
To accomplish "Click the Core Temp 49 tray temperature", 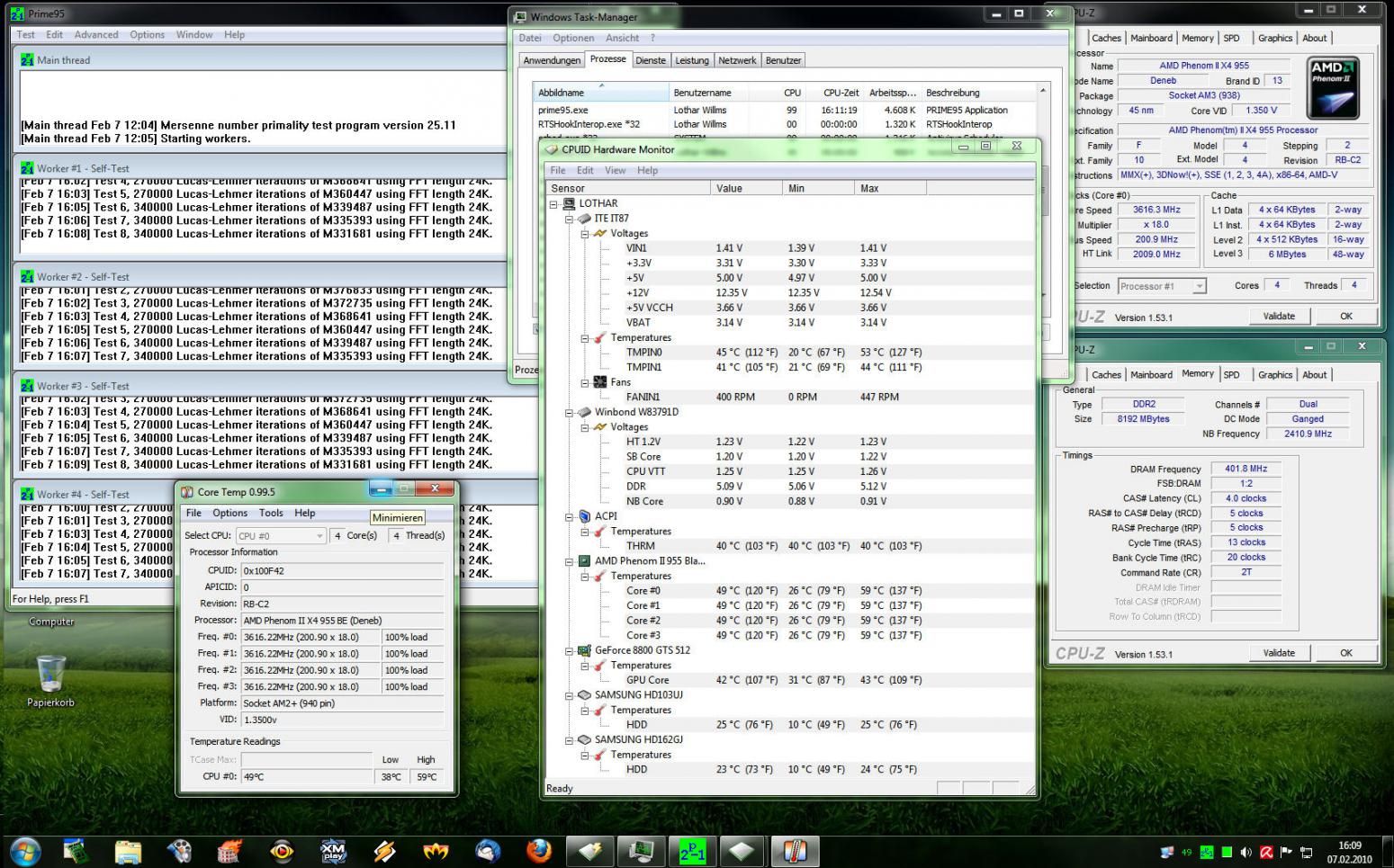I will tap(1187, 852).
